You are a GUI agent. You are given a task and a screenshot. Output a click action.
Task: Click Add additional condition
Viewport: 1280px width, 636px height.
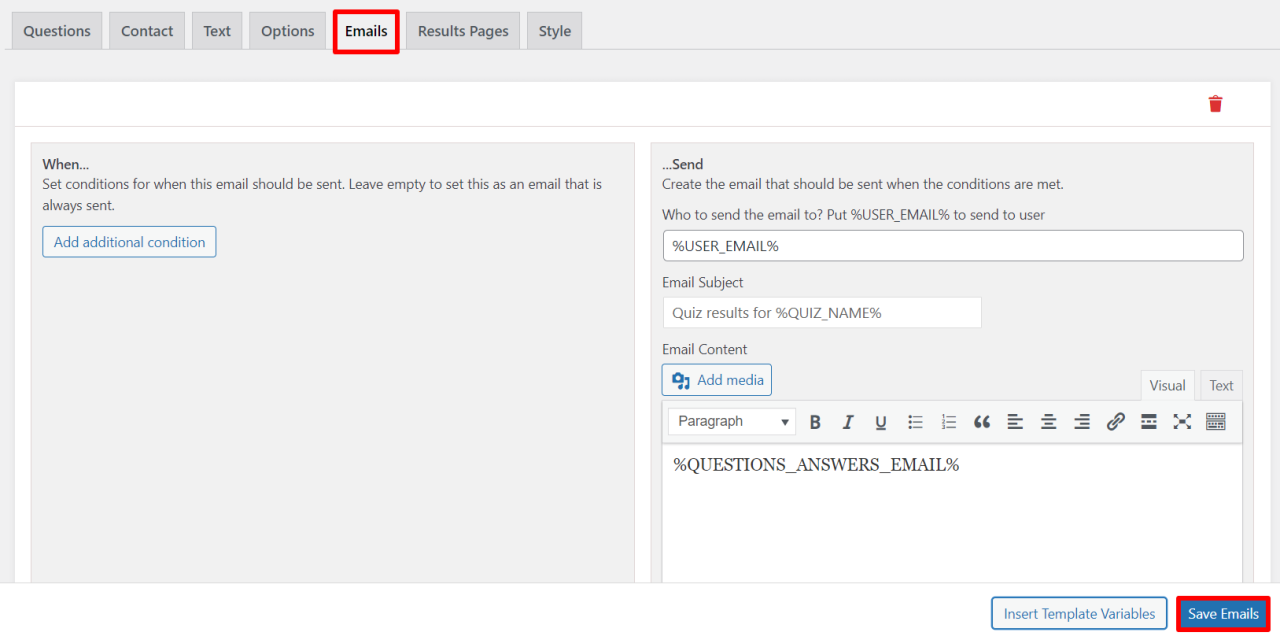[129, 242]
